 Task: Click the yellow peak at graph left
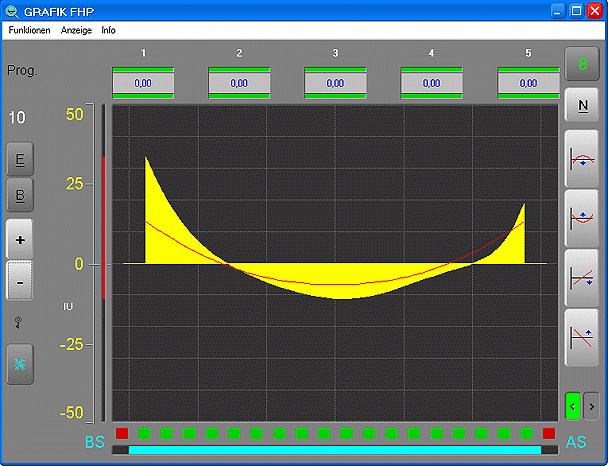146,160
